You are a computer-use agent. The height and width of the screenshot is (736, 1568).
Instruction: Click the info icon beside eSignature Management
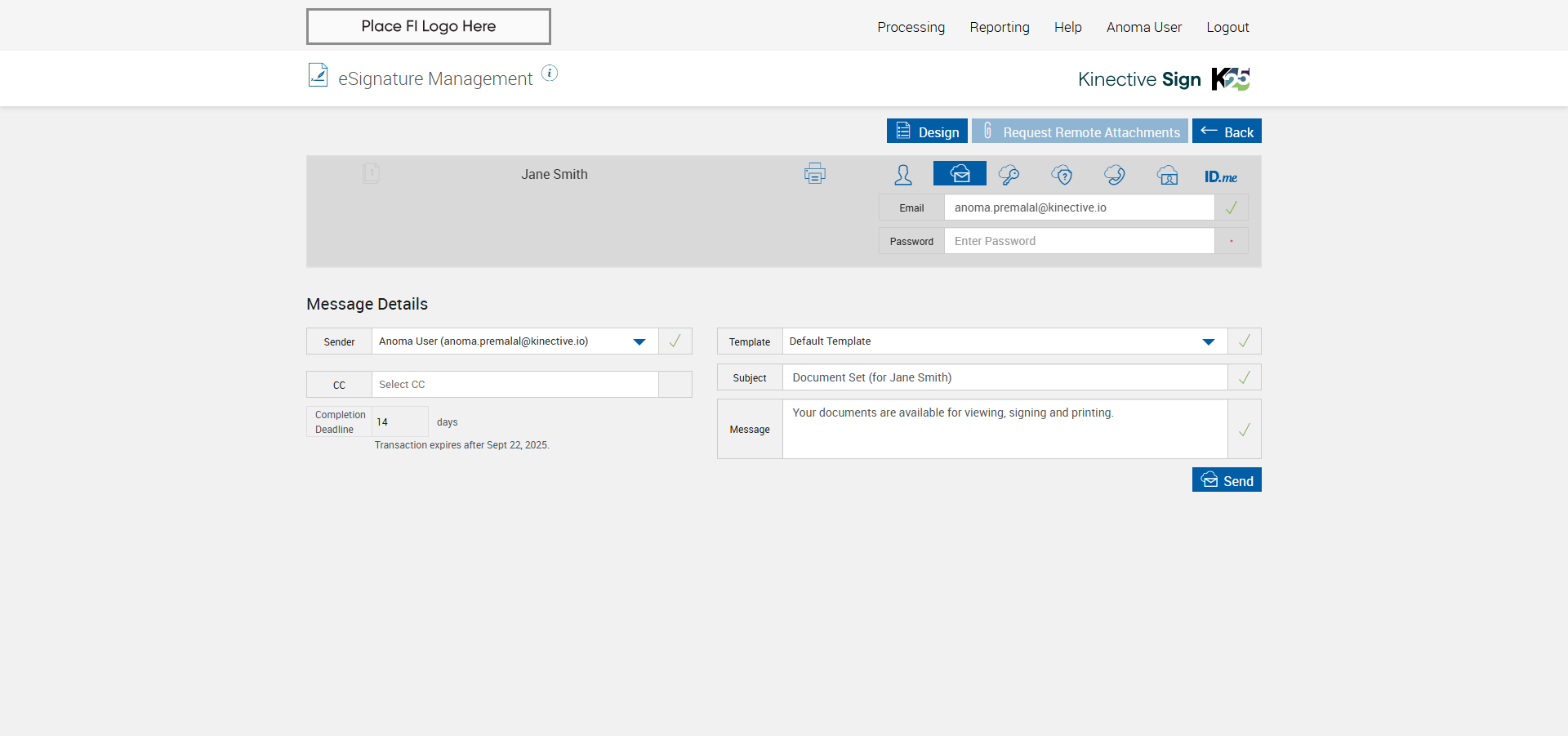(x=550, y=74)
